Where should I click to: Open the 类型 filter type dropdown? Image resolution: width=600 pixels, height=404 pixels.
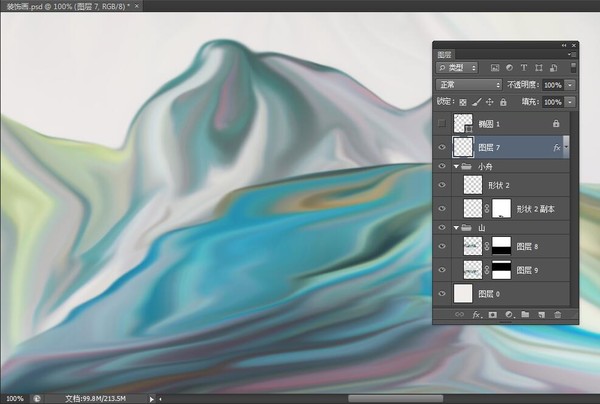pos(457,68)
